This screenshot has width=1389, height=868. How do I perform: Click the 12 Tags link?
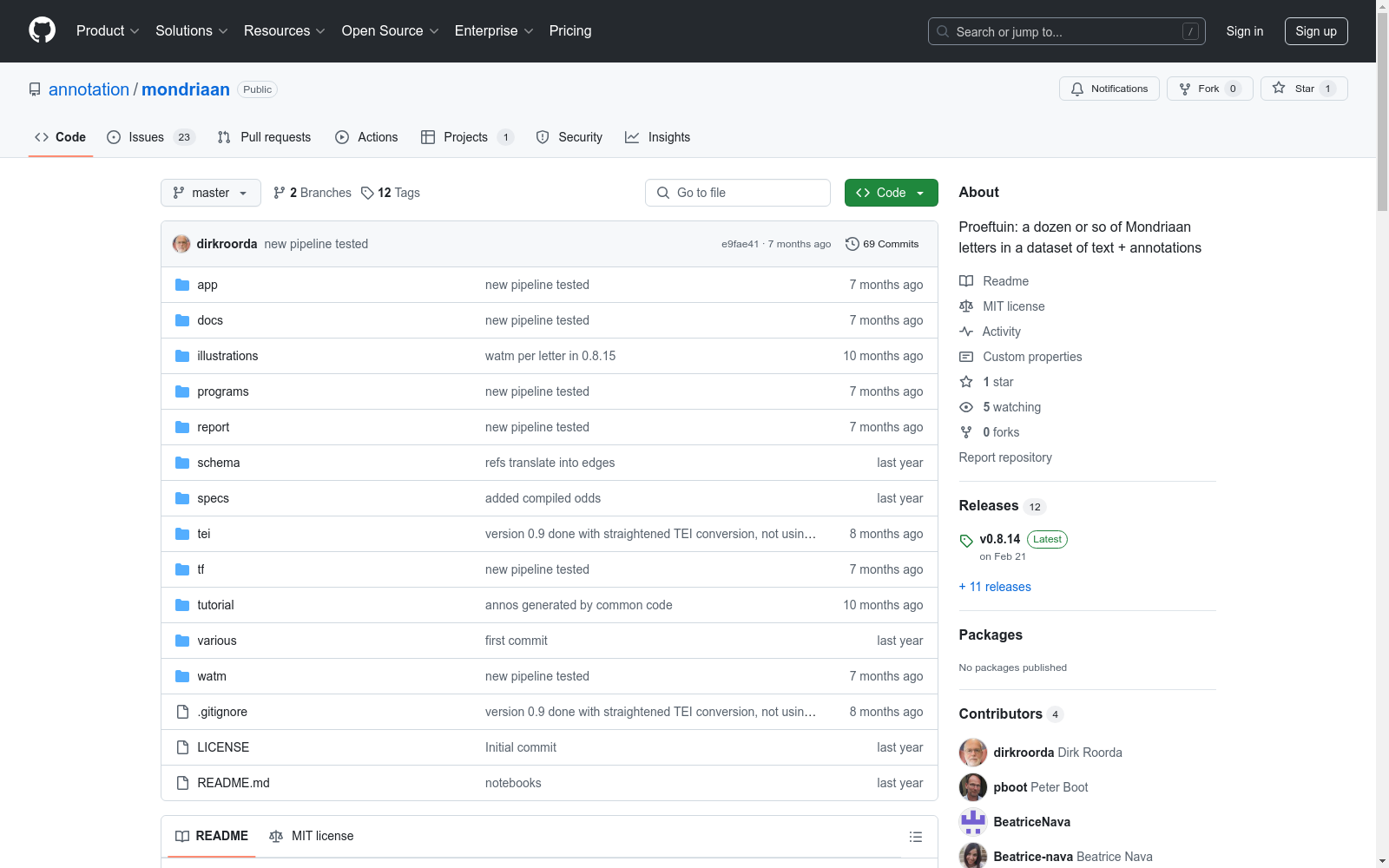[x=391, y=193]
